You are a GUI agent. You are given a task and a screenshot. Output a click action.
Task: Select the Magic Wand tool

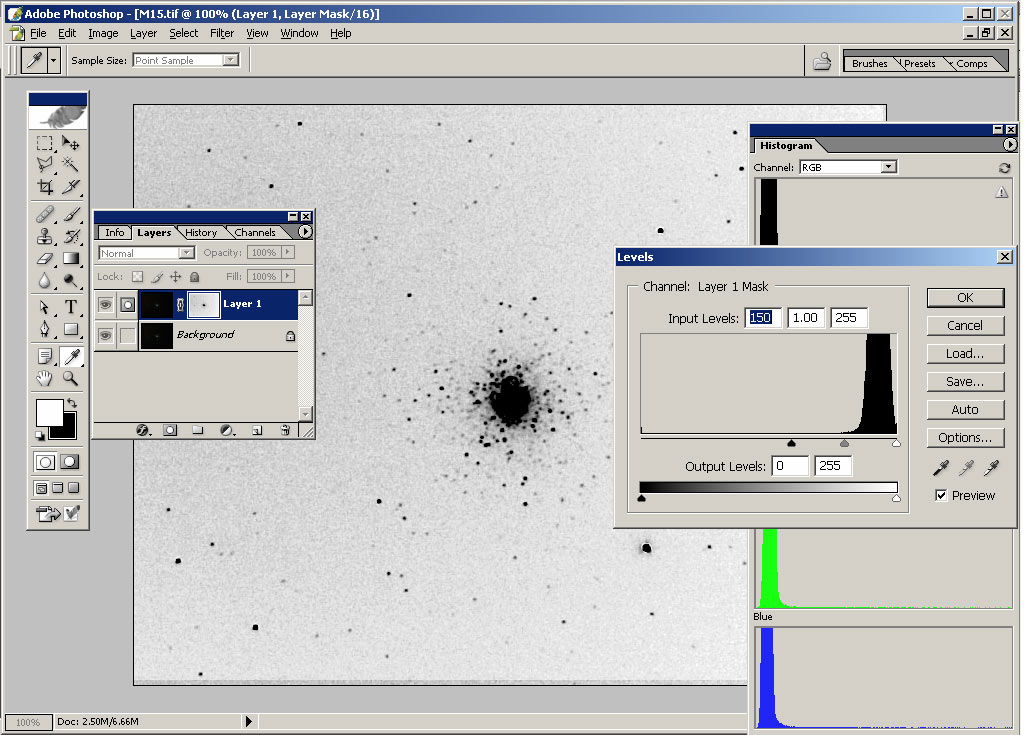click(71, 164)
